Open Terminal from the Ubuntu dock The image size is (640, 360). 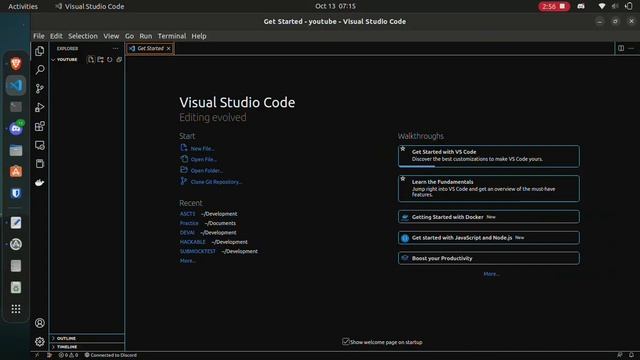click(16, 107)
